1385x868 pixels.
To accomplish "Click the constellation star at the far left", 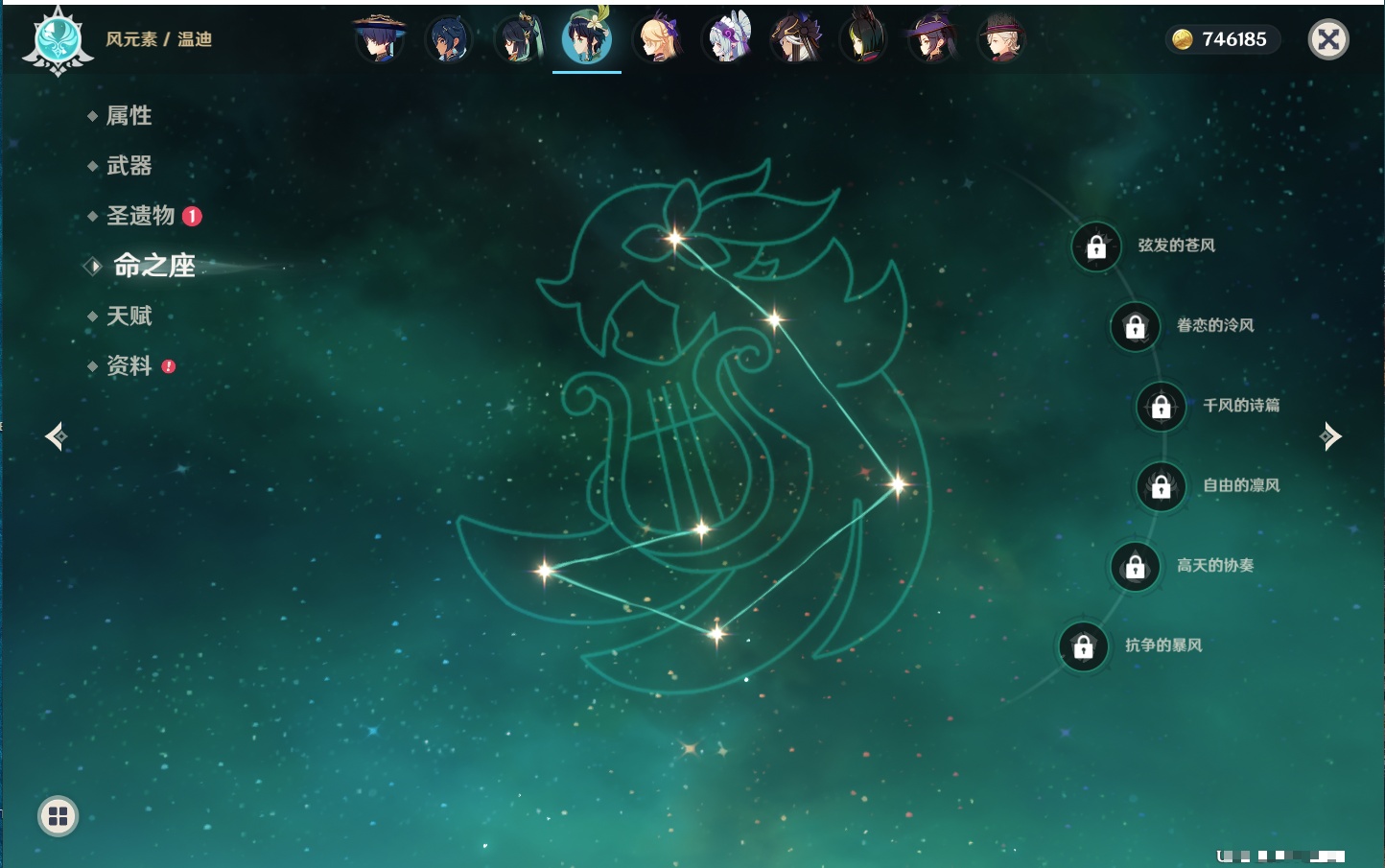I will point(545,571).
